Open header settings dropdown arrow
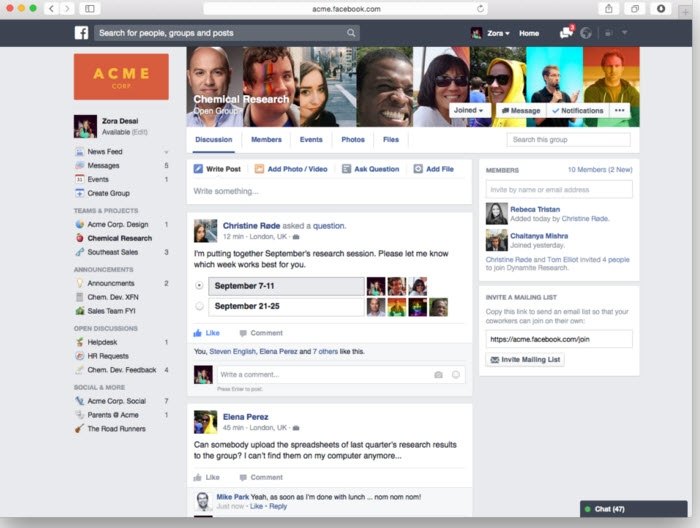700x528 pixels. [625, 33]
